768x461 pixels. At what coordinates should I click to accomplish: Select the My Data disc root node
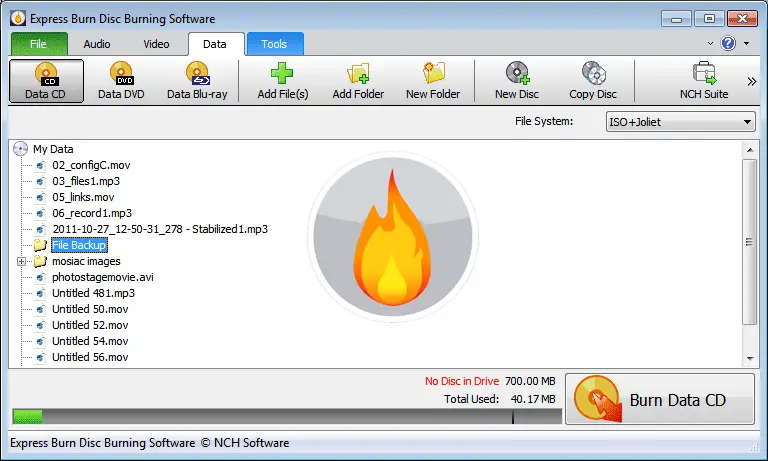(53, 149)
